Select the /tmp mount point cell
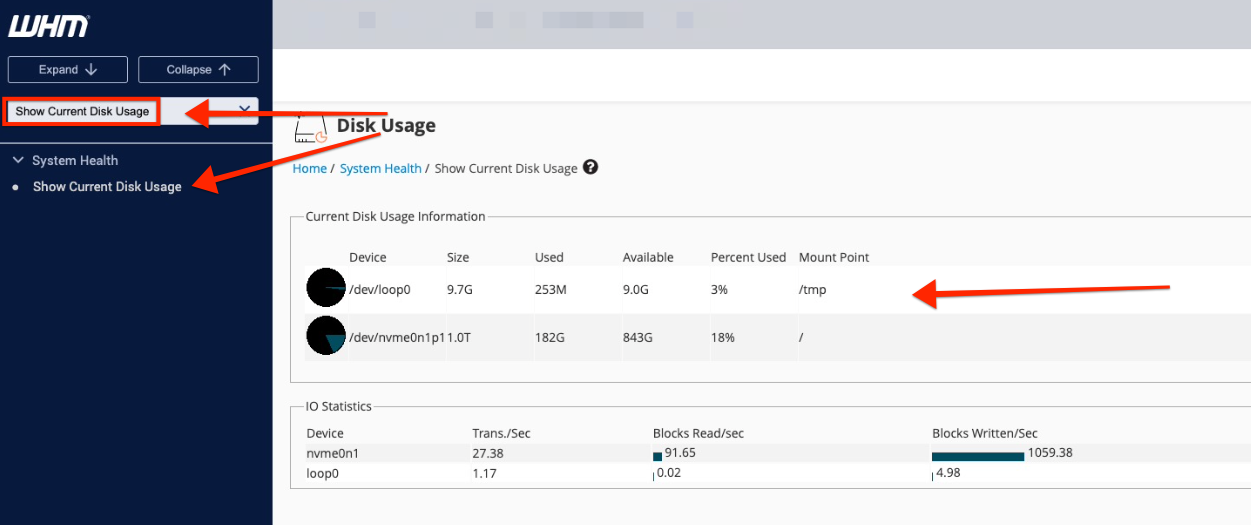Viewport: 1251px width, 525px height. pyautogui.click(x=812, y=290)
